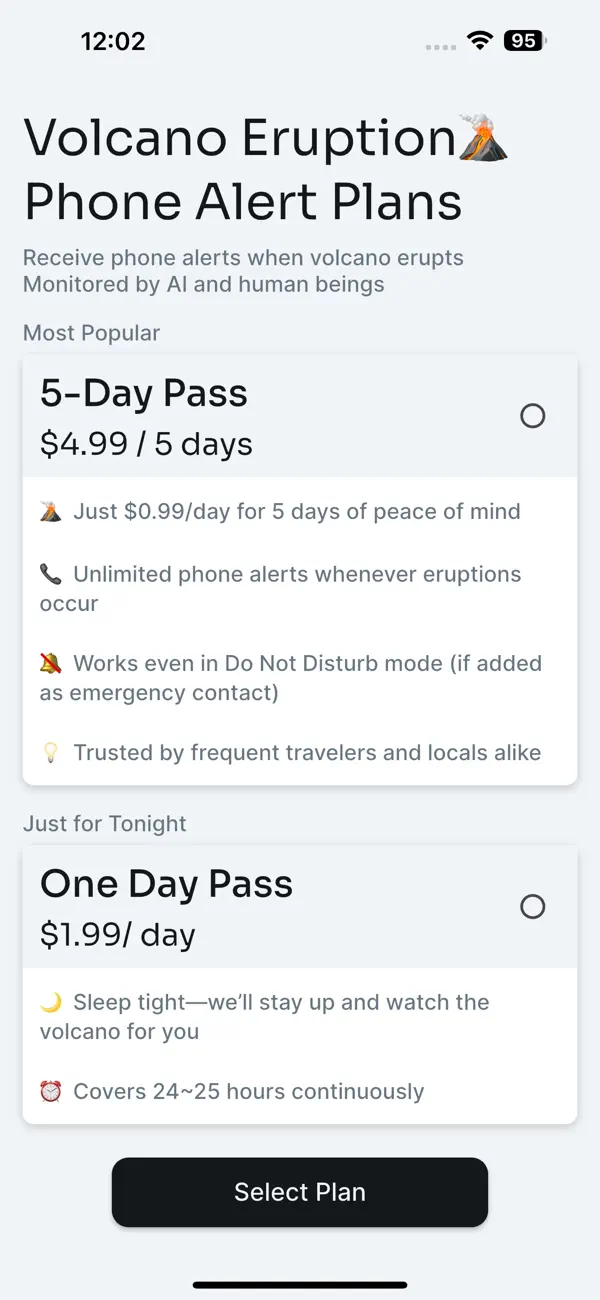Tap the Select Plan button
600x1300 pixels.
(x=300, y=1192)
